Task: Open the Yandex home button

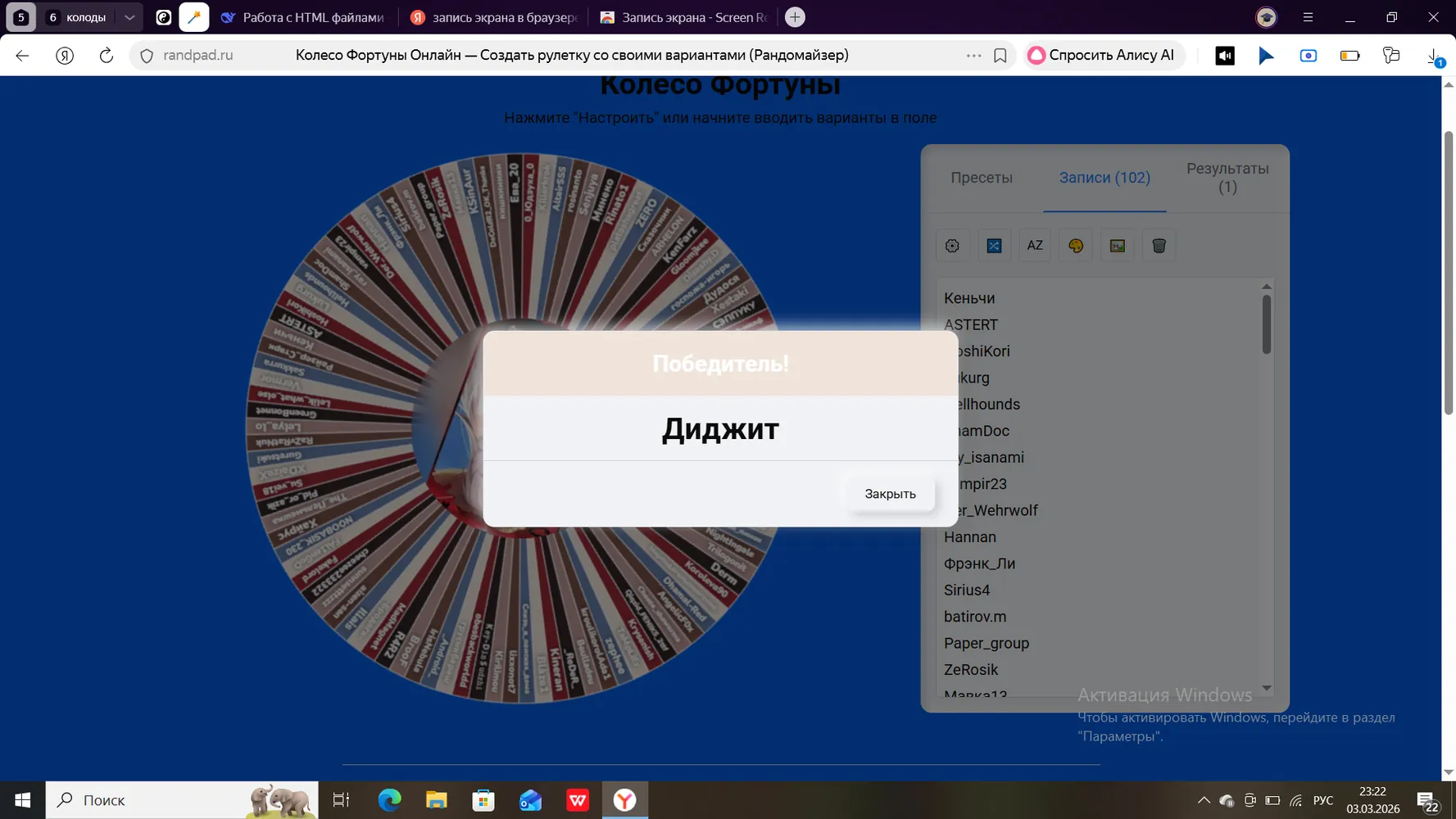Action: [65, 56]
